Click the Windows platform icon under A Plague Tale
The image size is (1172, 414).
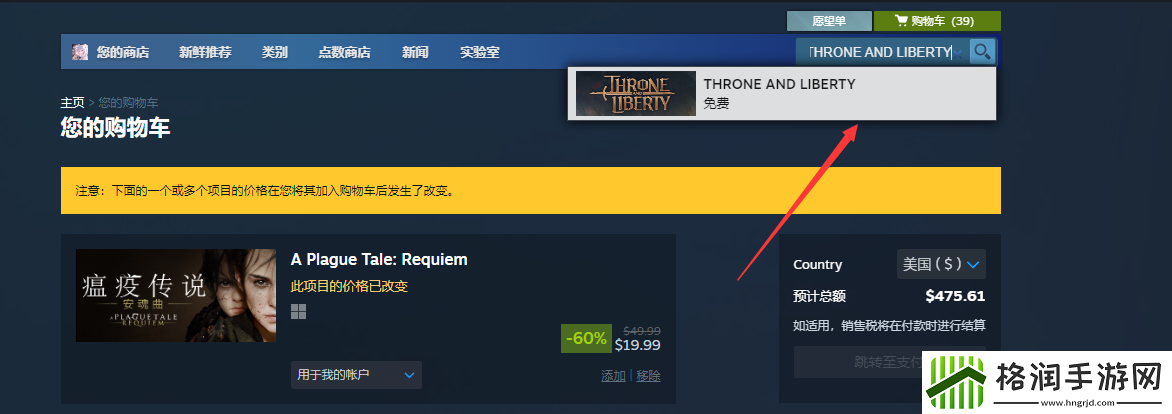point(298,311)
